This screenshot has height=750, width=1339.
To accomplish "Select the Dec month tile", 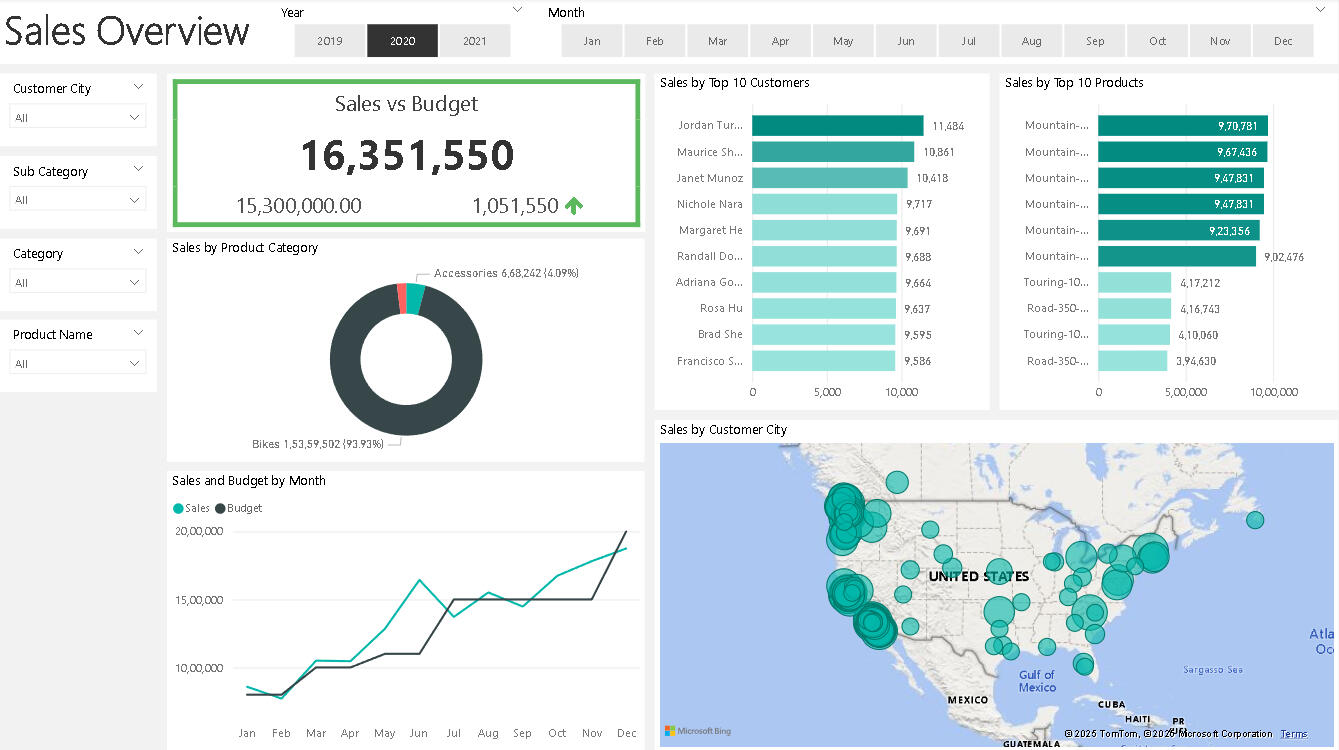I will tap(1283, 41).
